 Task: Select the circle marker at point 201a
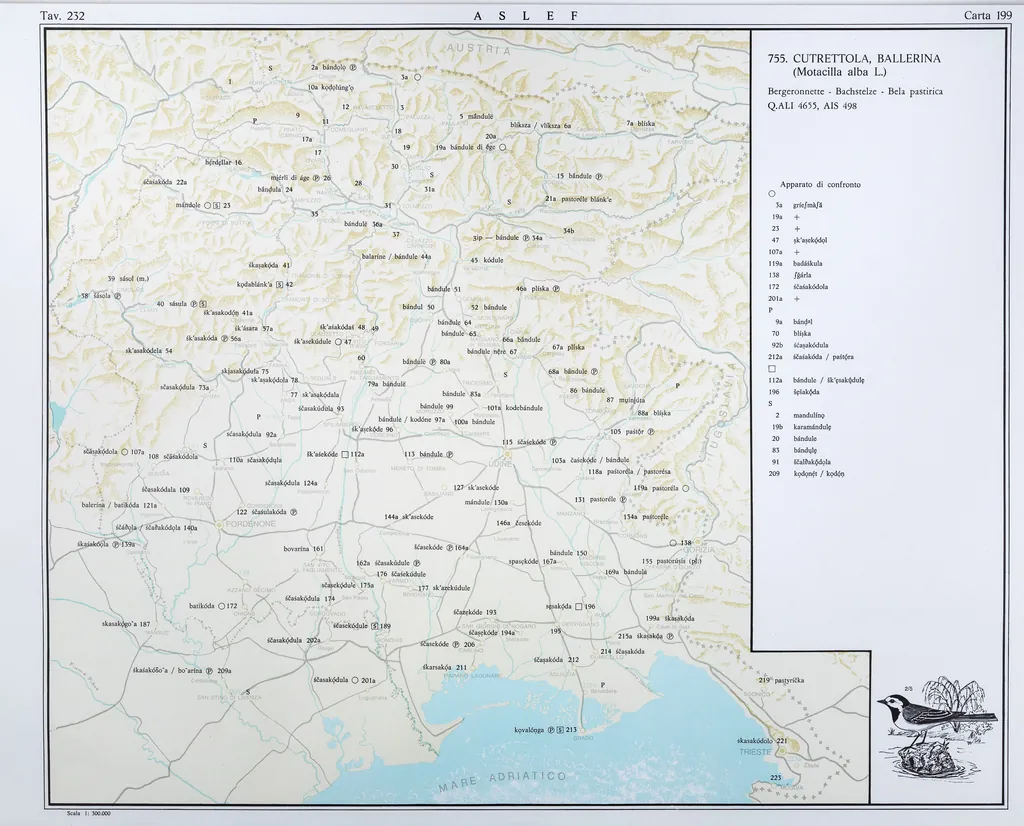[x=355, y=681]
